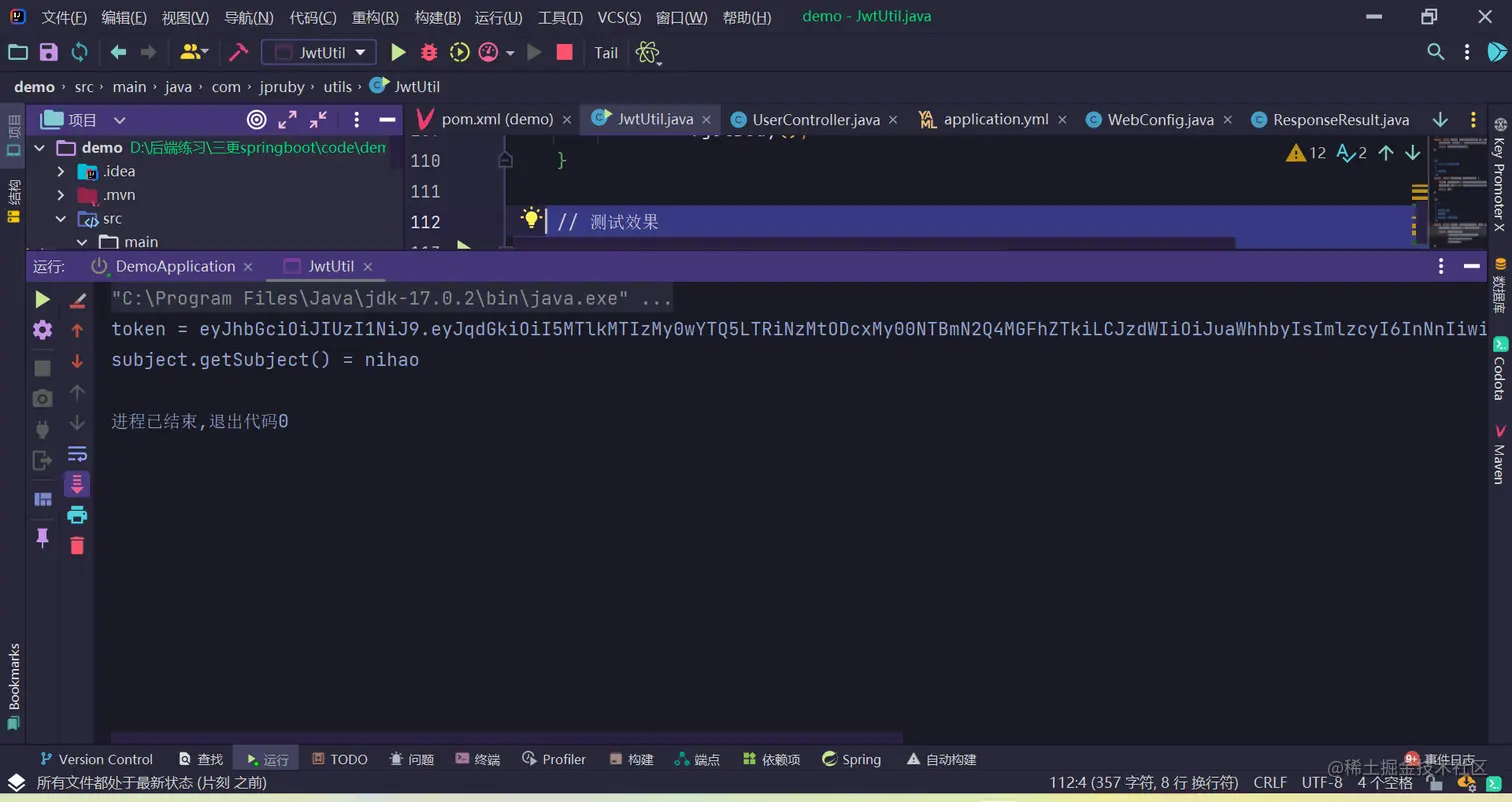1512x802 pixels.
Task: Pin the run tab with pin icon
Action: 42,537
